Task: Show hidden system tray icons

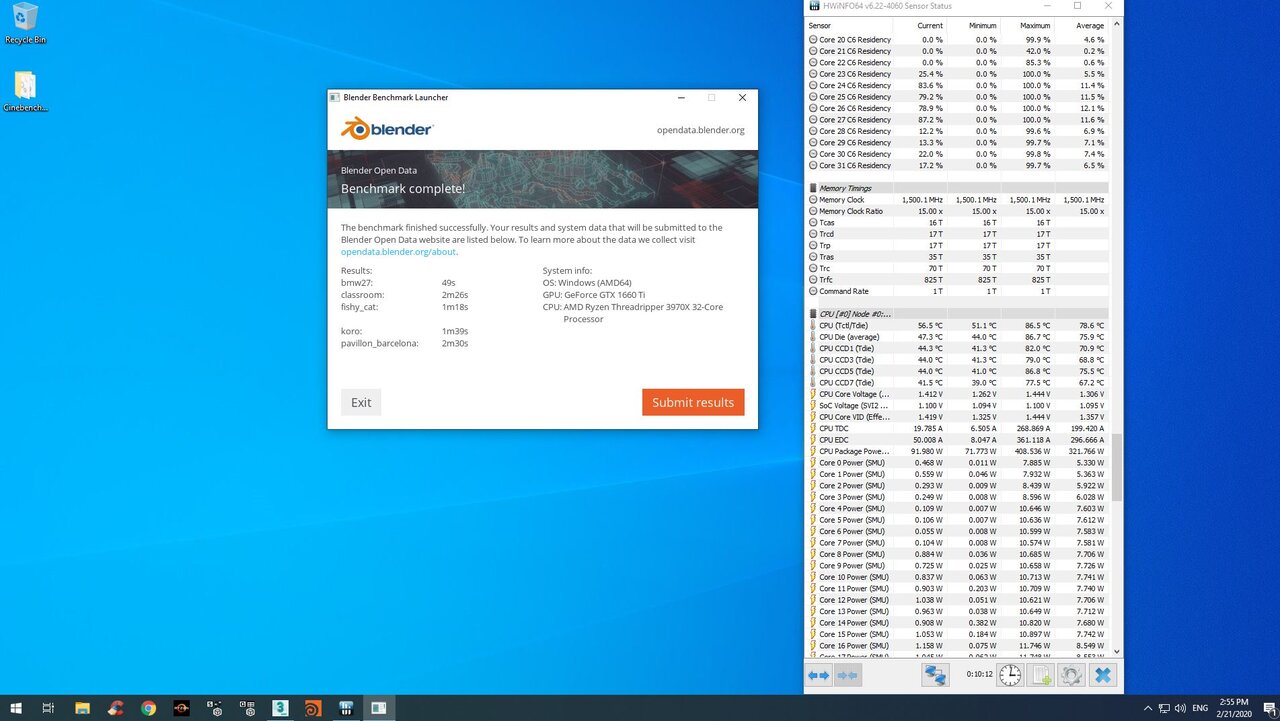Action: tap(1147, 708)
